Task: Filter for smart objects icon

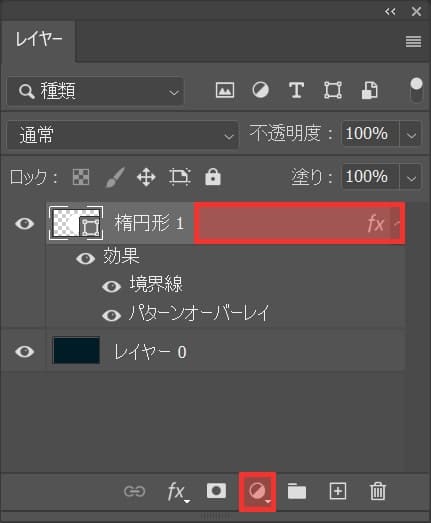Action: [370, 90]
